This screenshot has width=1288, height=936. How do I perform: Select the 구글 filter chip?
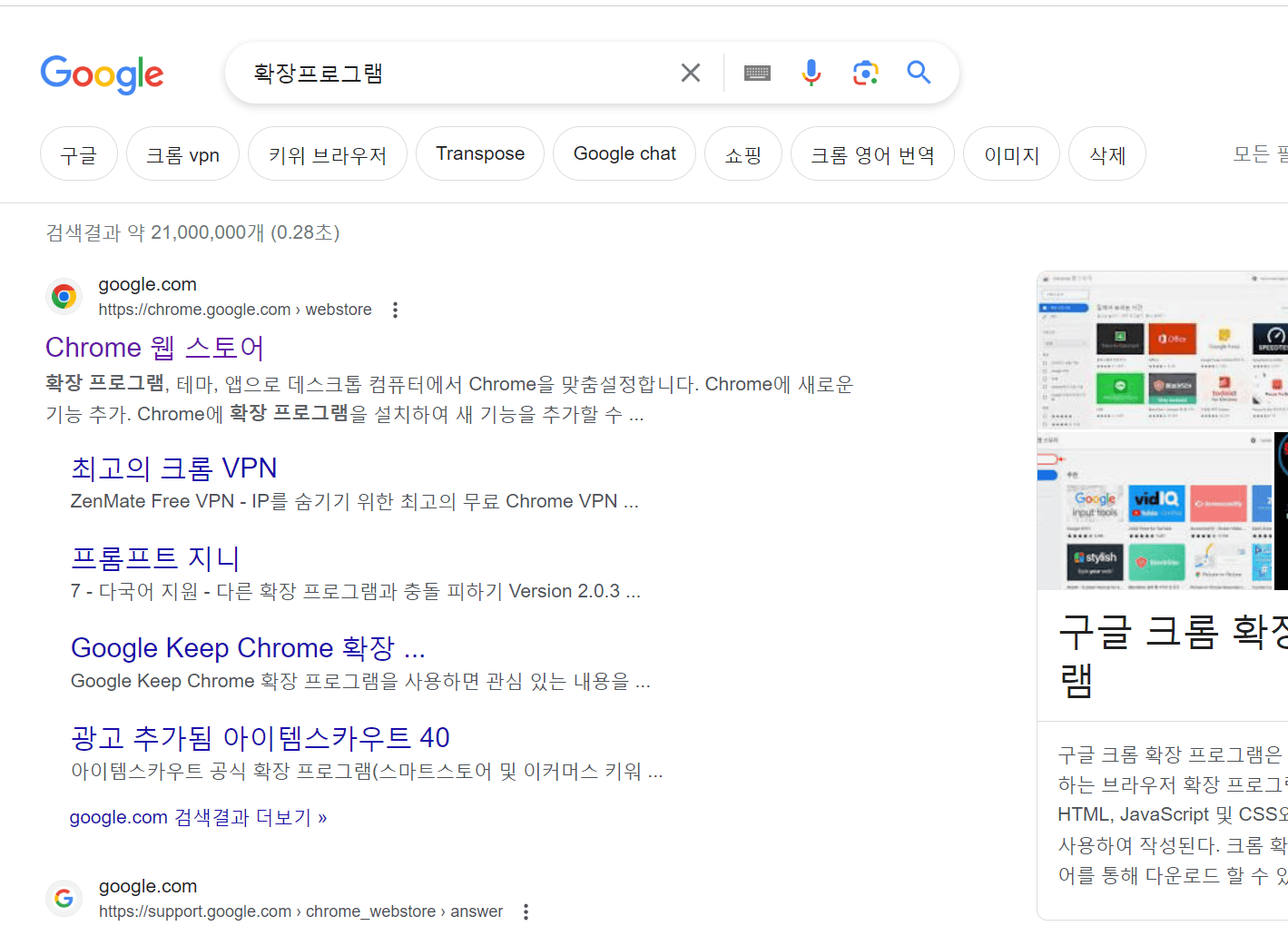[79, 154]
